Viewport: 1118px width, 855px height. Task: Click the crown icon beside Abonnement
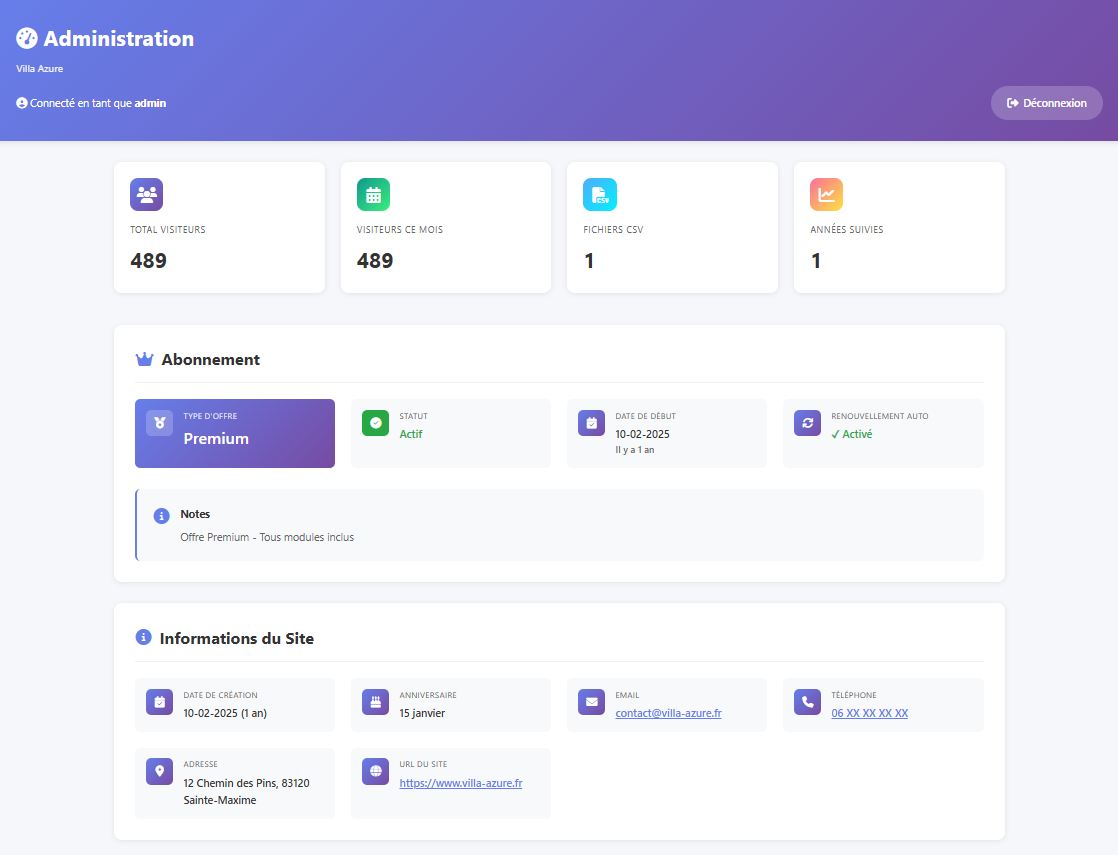pos(144,359)
